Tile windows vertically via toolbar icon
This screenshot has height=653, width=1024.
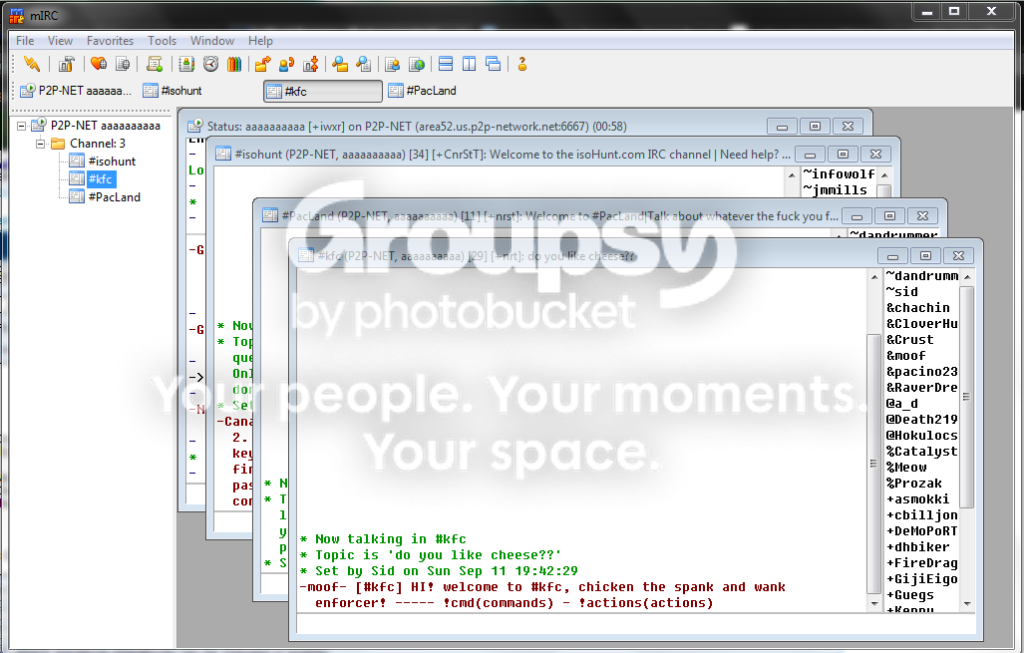(x=470, y=64)
